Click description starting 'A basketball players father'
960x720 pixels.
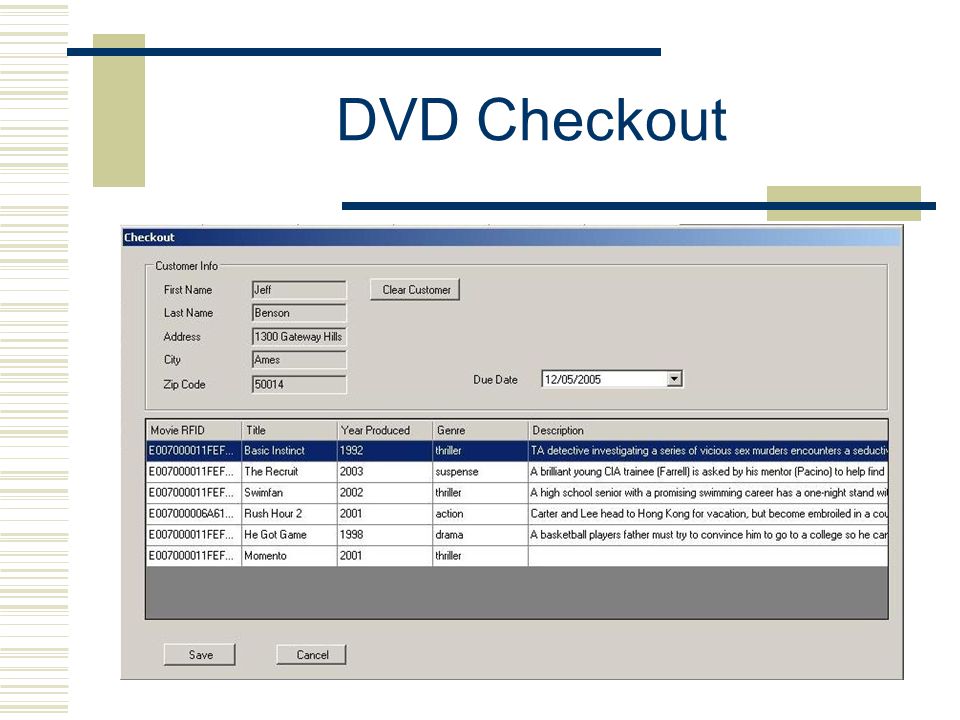coord(708,534)
